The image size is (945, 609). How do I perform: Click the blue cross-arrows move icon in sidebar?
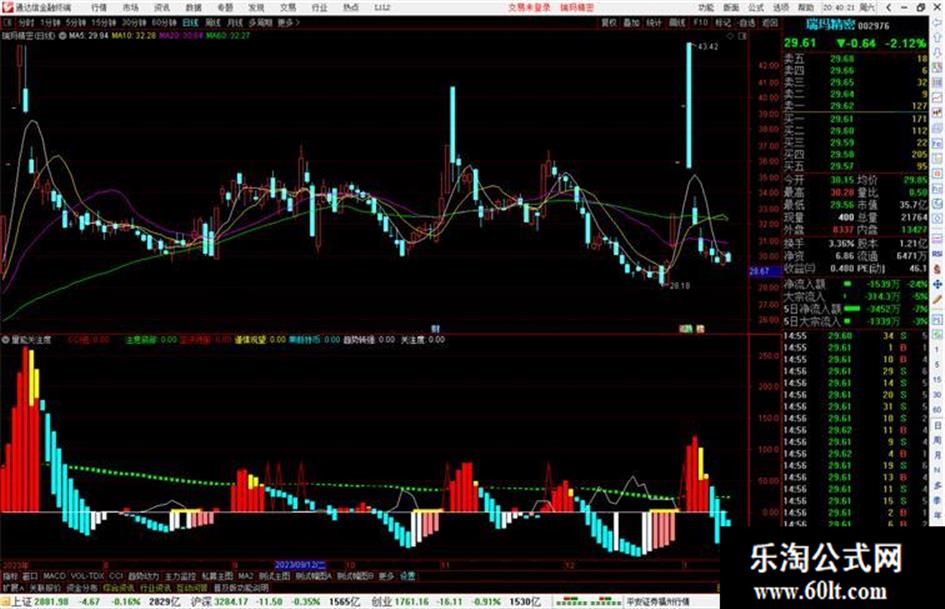(937, 284)
